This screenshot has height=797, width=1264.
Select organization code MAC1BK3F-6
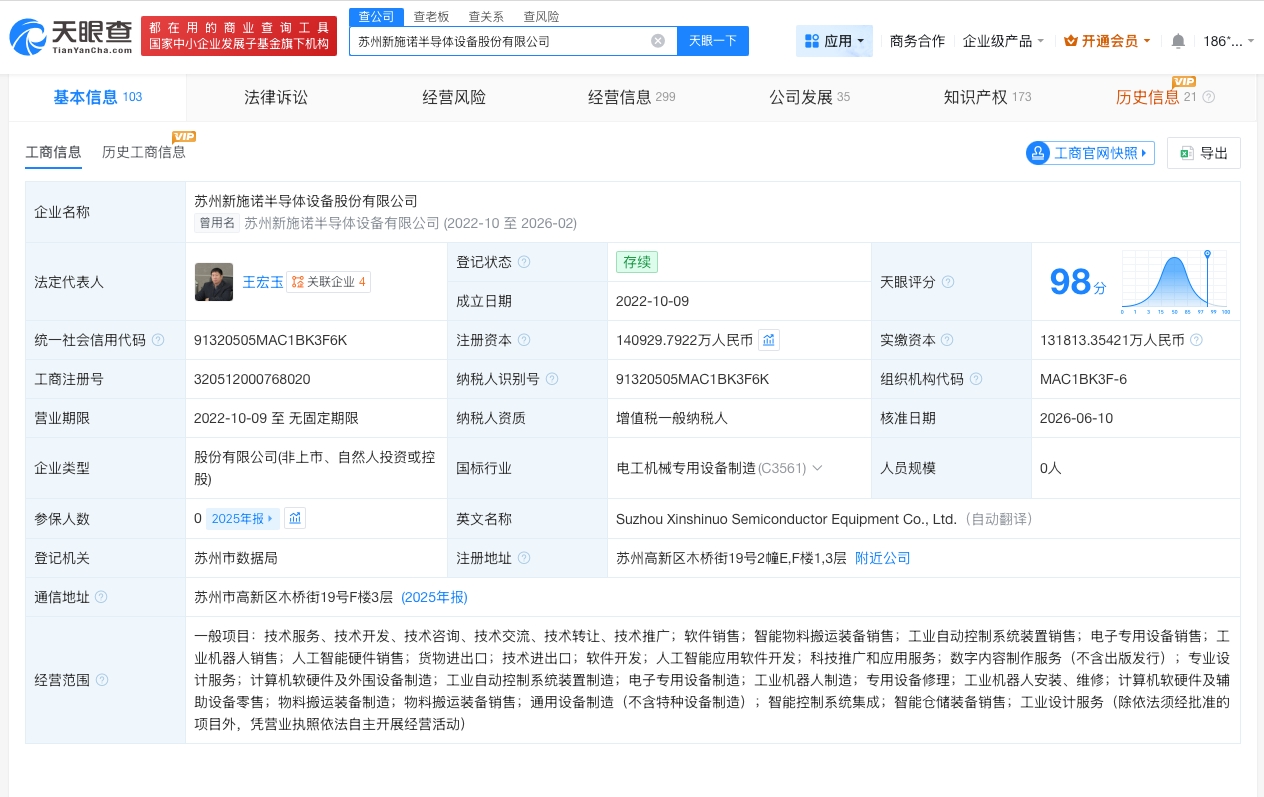click(x=1083, y=379)
